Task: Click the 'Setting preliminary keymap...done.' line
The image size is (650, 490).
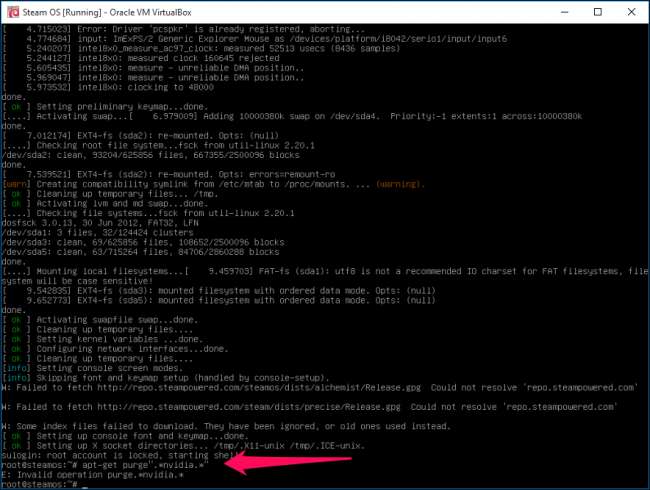Action: tap(105, 107)
